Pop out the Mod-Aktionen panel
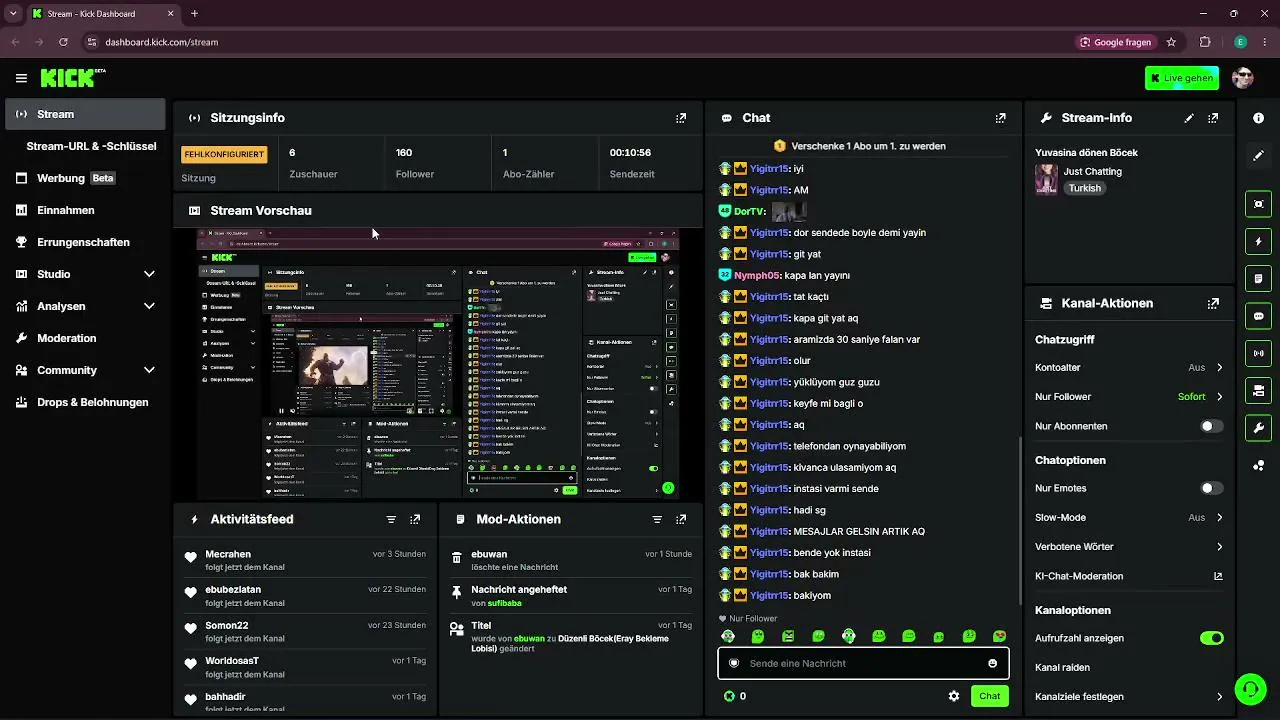 (681, 520)
